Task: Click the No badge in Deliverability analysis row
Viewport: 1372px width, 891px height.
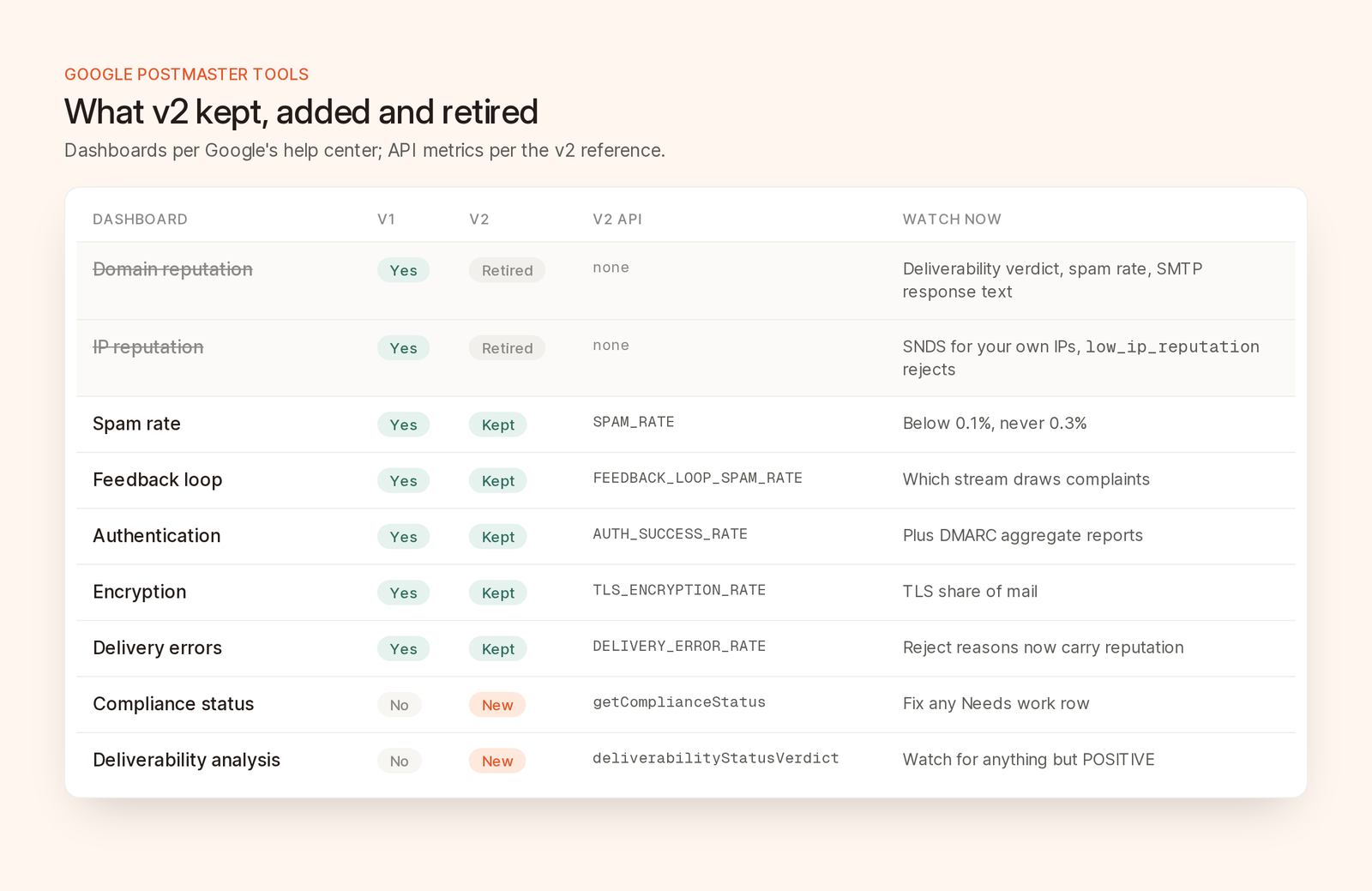Action: (x=400, y=762)
